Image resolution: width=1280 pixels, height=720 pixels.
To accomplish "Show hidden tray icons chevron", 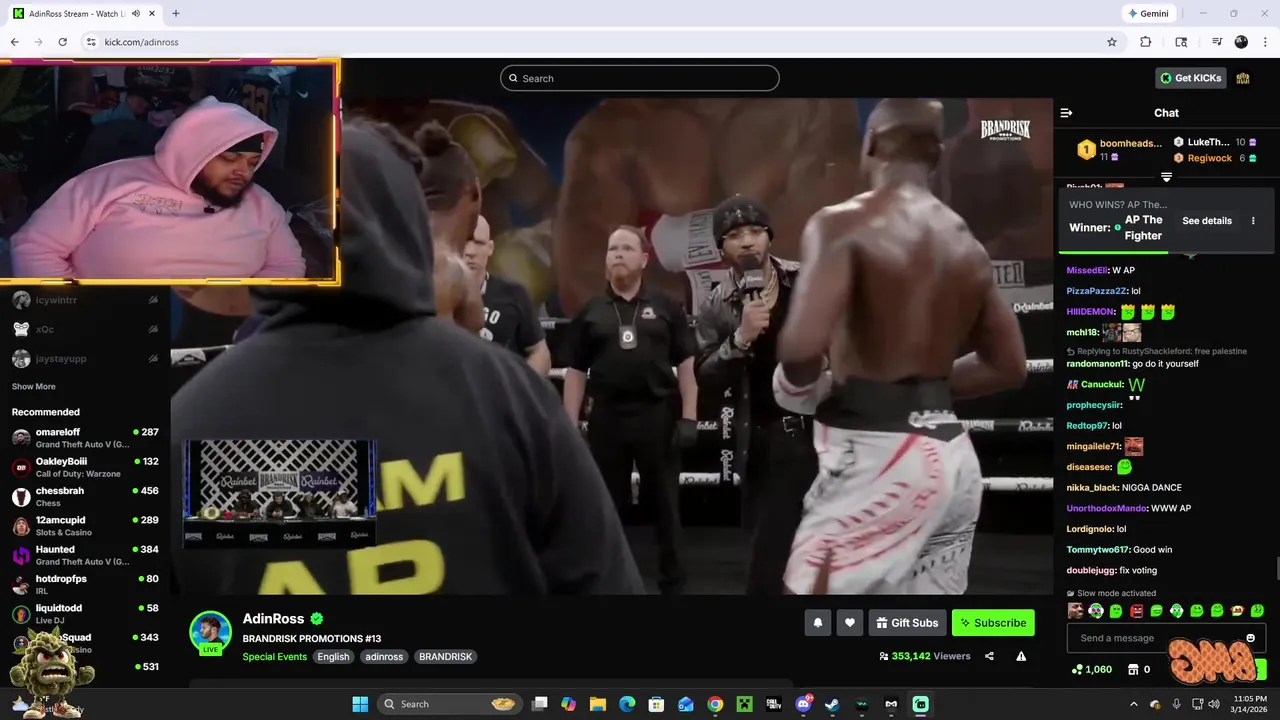I will coord(1133,704).
